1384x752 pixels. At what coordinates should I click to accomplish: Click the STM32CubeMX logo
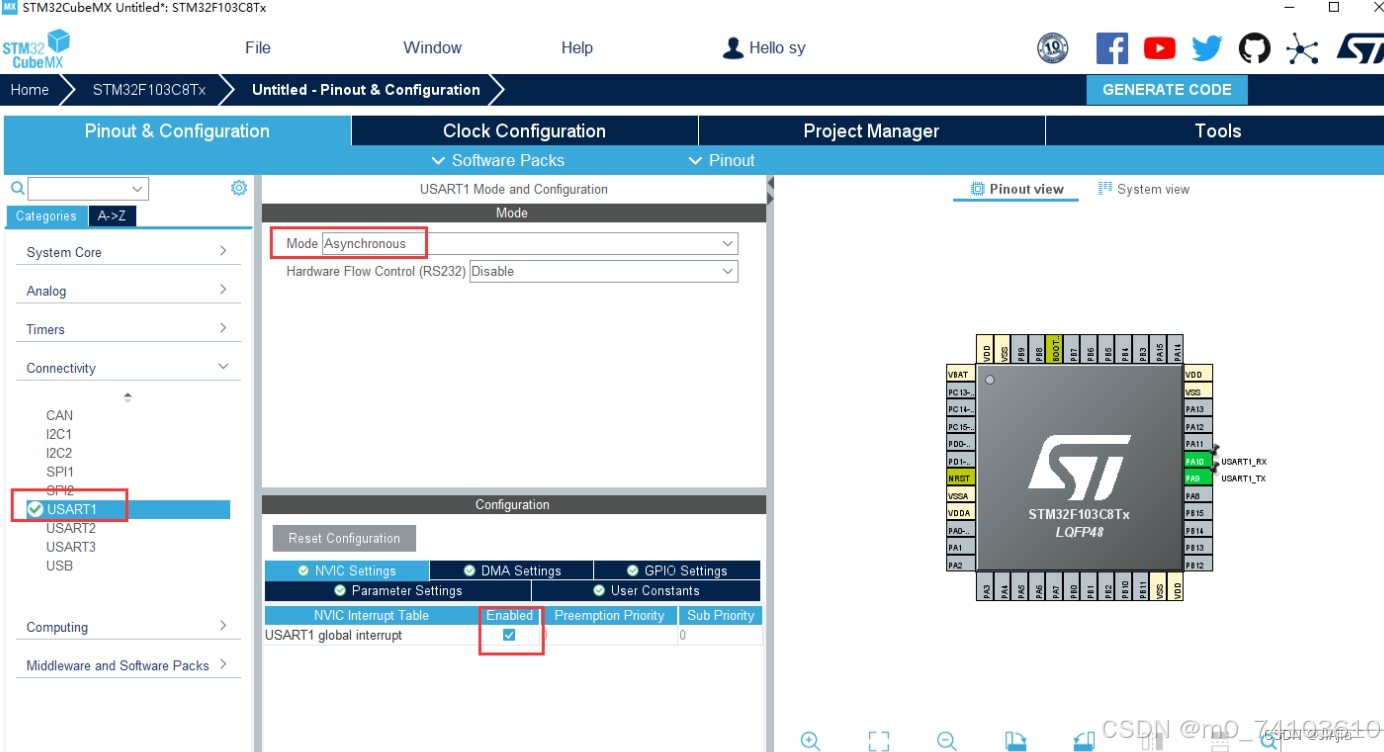click(x=36, y=49)
